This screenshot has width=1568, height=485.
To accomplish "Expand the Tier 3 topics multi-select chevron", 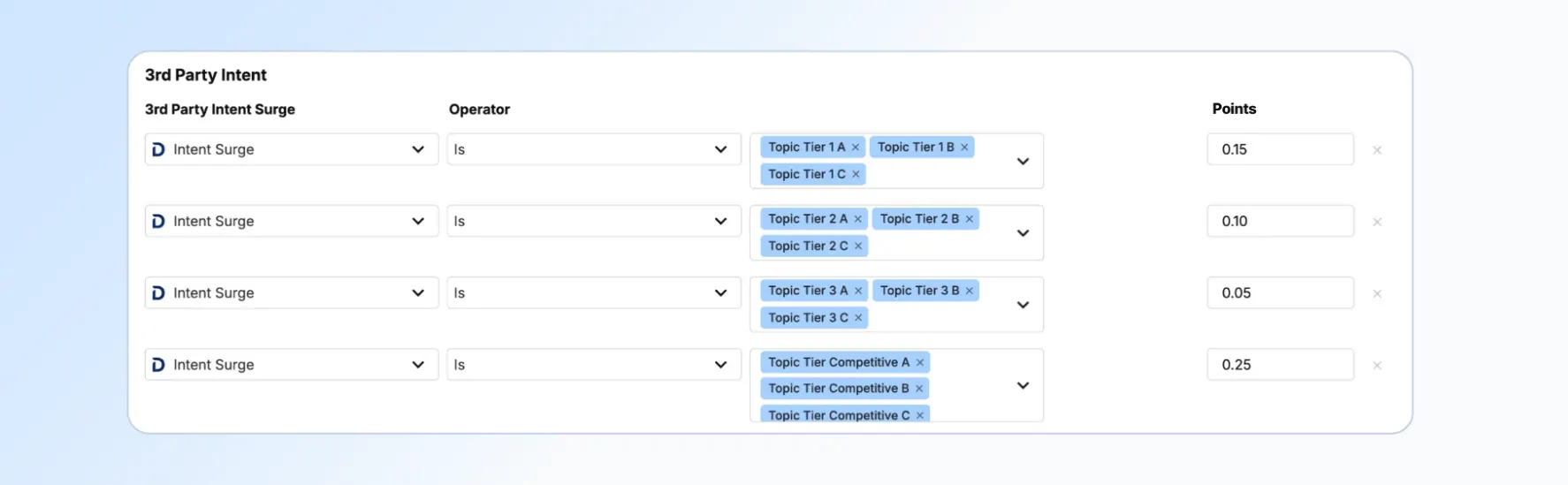I will coord(1023,305).
